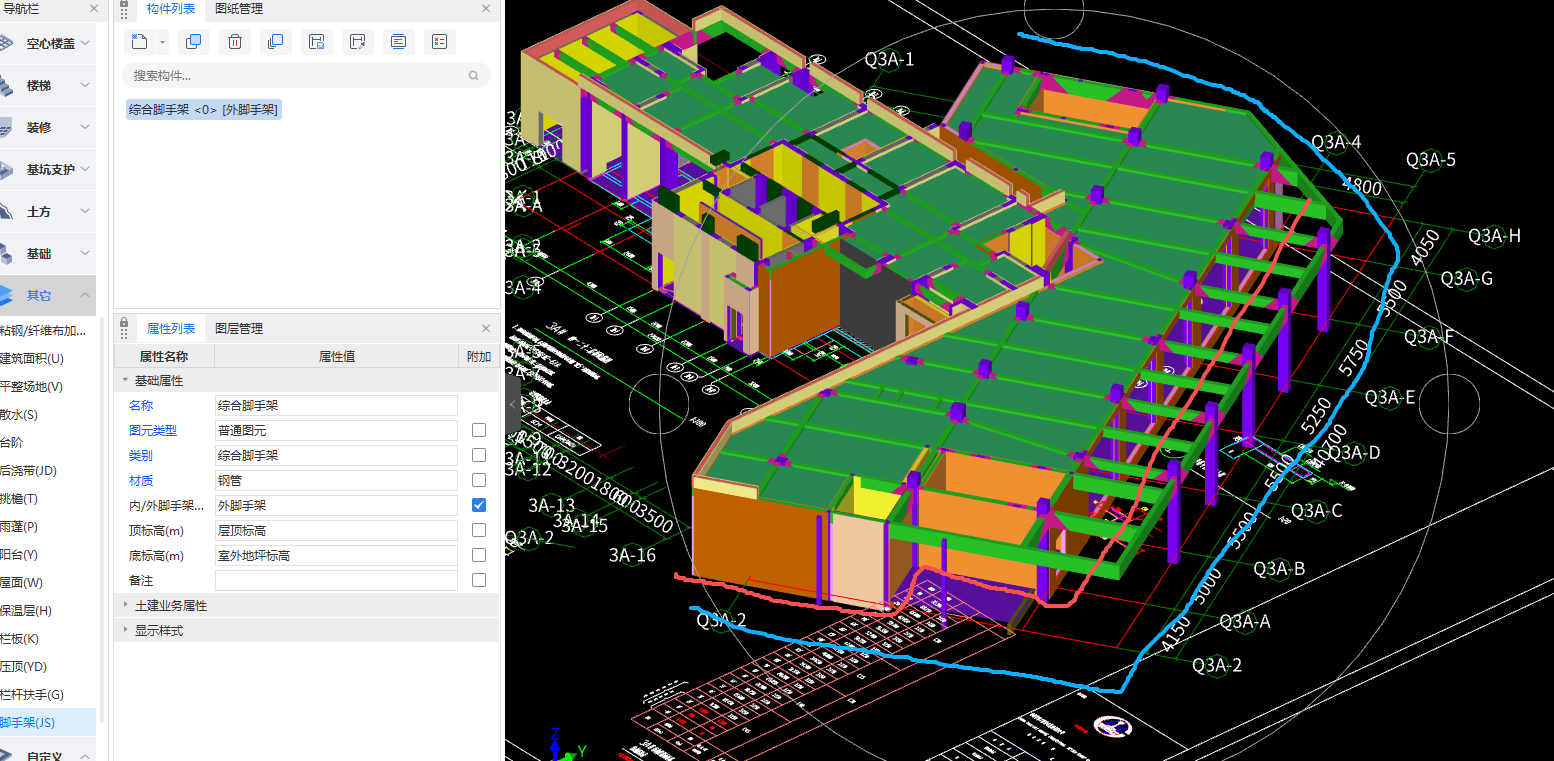1554x761 pixels.
Task: Click the 底标高(m) value field
Action: click(335, 555)
